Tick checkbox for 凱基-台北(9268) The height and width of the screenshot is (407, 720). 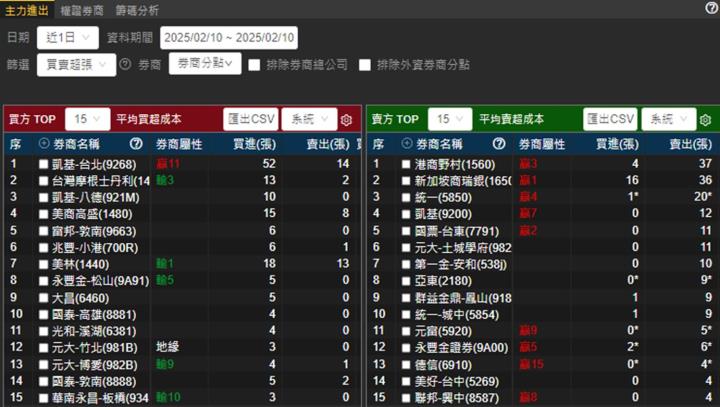pos(44,164)
